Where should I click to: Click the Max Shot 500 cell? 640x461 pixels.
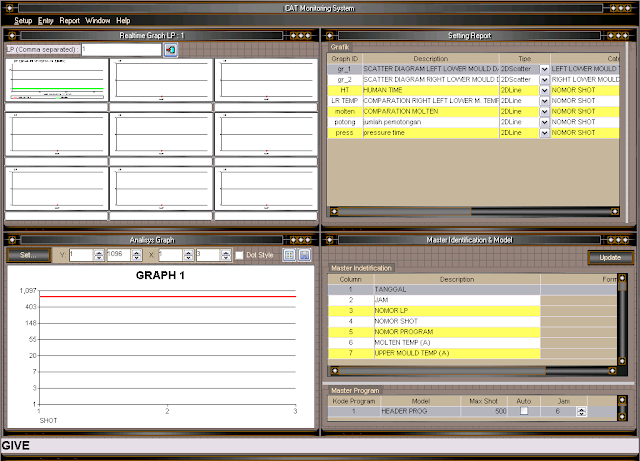pyautogui.click(x=484, y=411)
